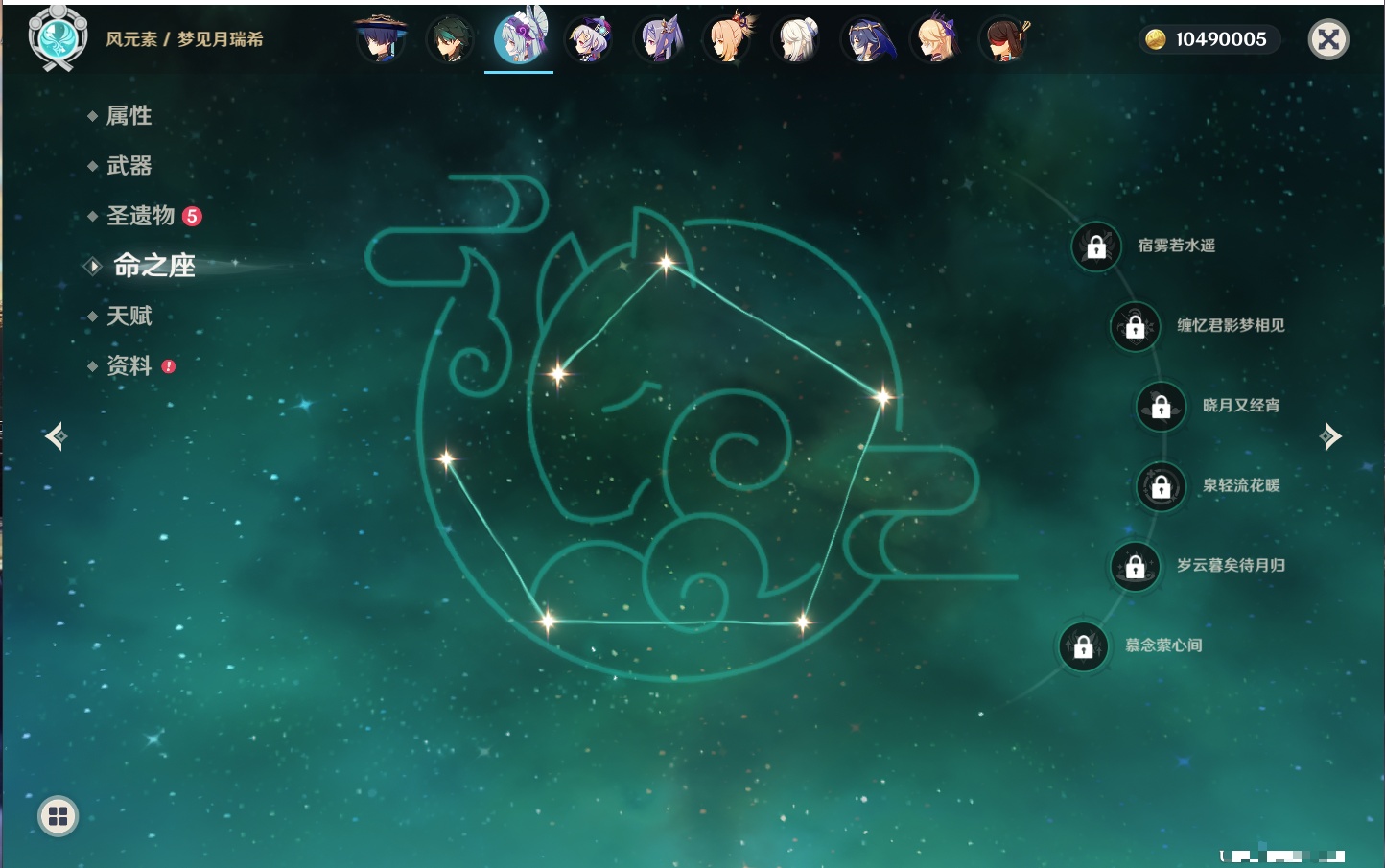1385x868 pixels.
Task: Click the locked node for 岁云暮矣待月归
Action: pyautogui.click(x=1136, y=566)
